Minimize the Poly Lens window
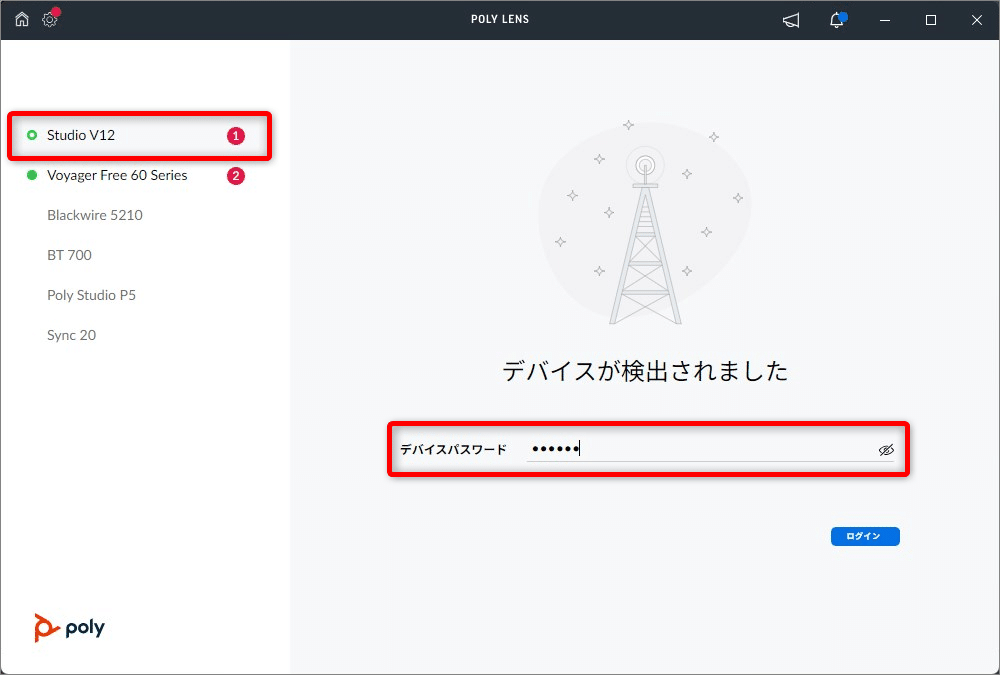 click(884, 19)
